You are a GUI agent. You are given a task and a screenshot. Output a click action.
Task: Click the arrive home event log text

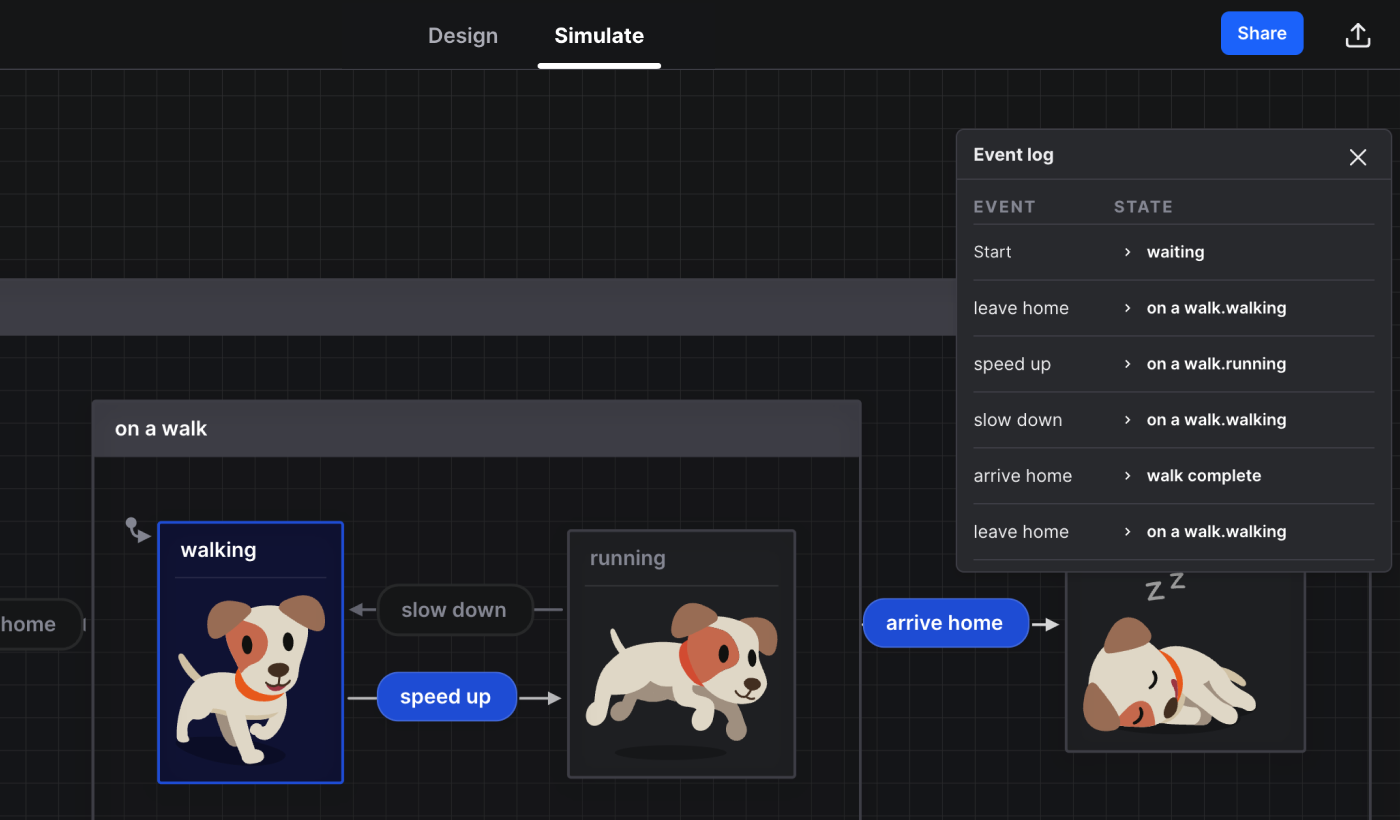click(x=1022, y=476)
